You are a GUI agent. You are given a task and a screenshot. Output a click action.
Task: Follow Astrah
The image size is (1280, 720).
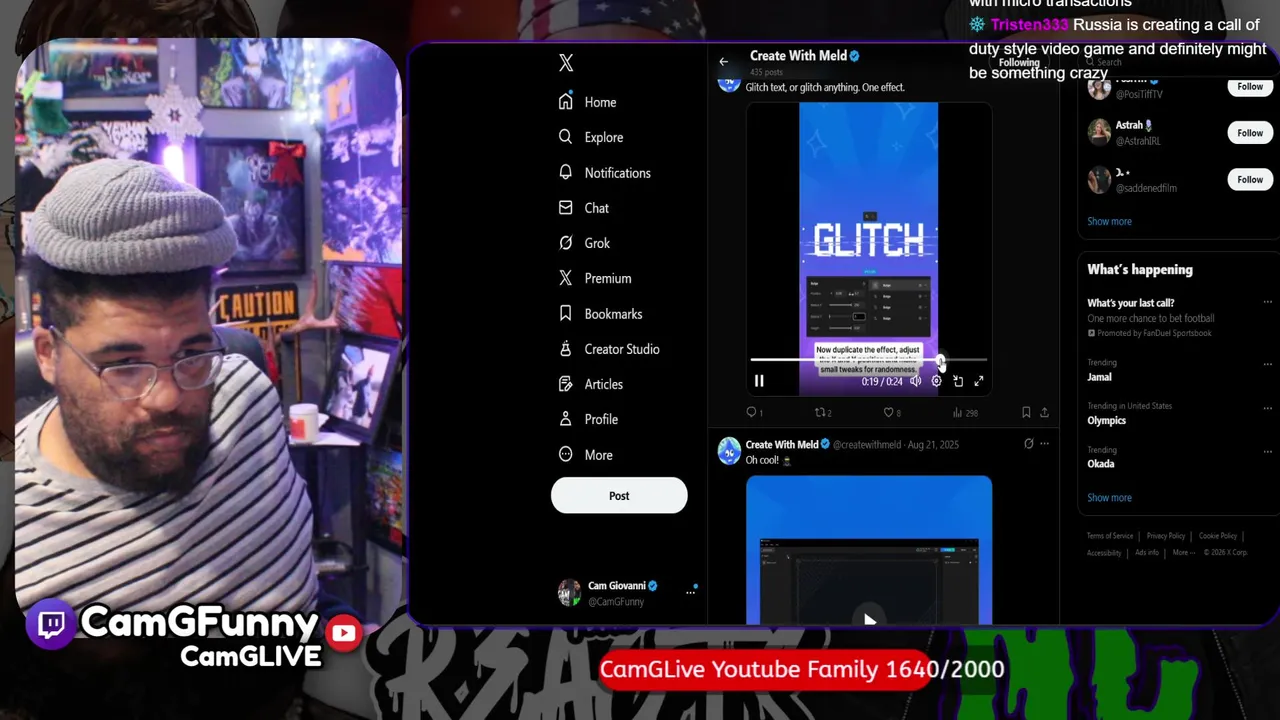[x=1250, y=133]
